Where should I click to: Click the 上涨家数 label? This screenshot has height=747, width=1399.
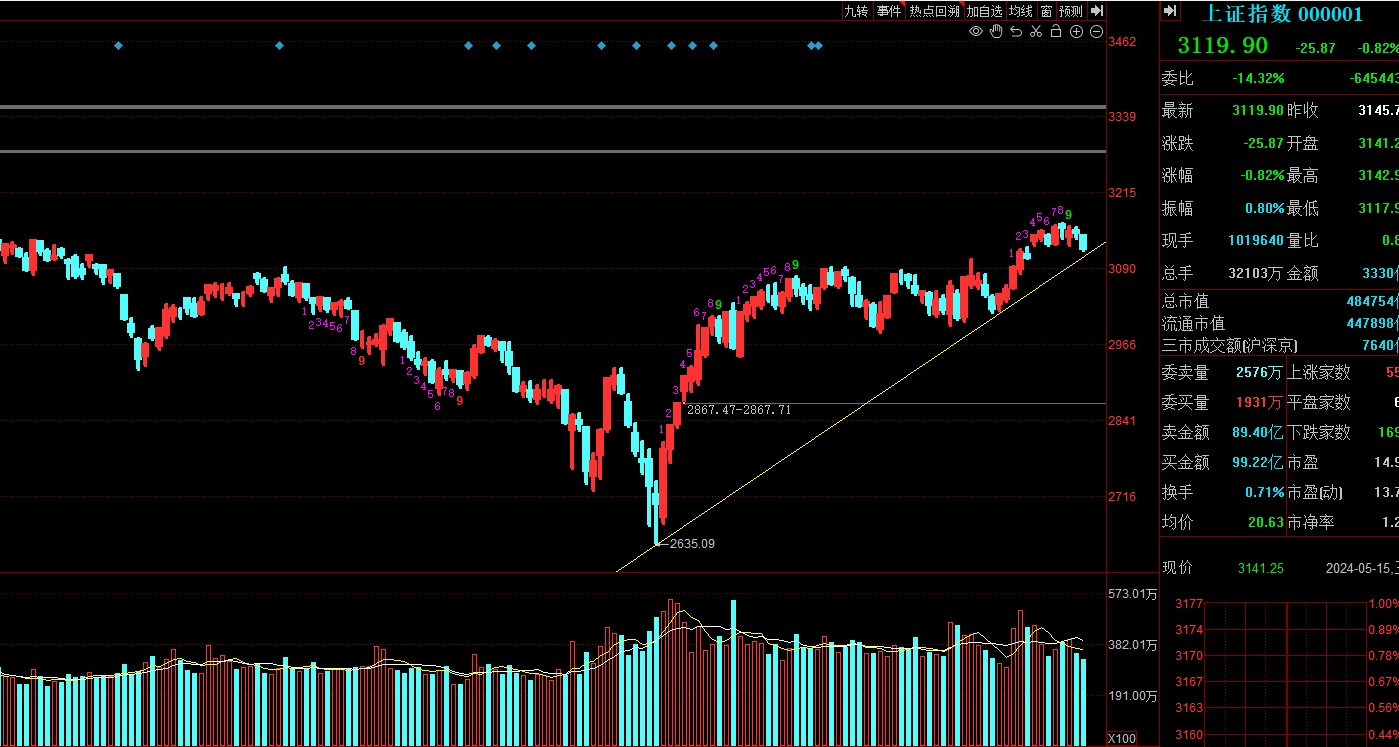[1319, 372]
